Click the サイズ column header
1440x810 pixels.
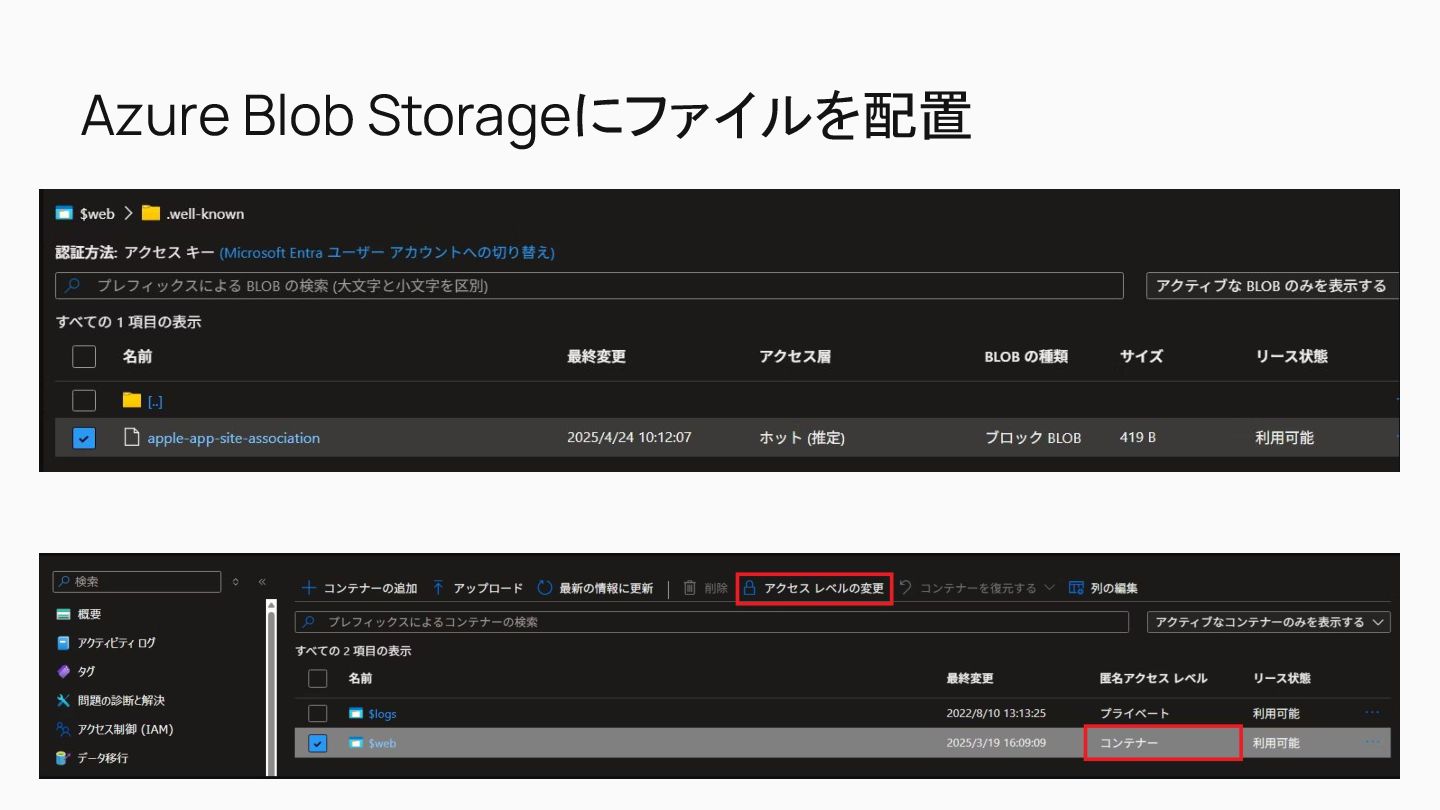coord(1141,356)
